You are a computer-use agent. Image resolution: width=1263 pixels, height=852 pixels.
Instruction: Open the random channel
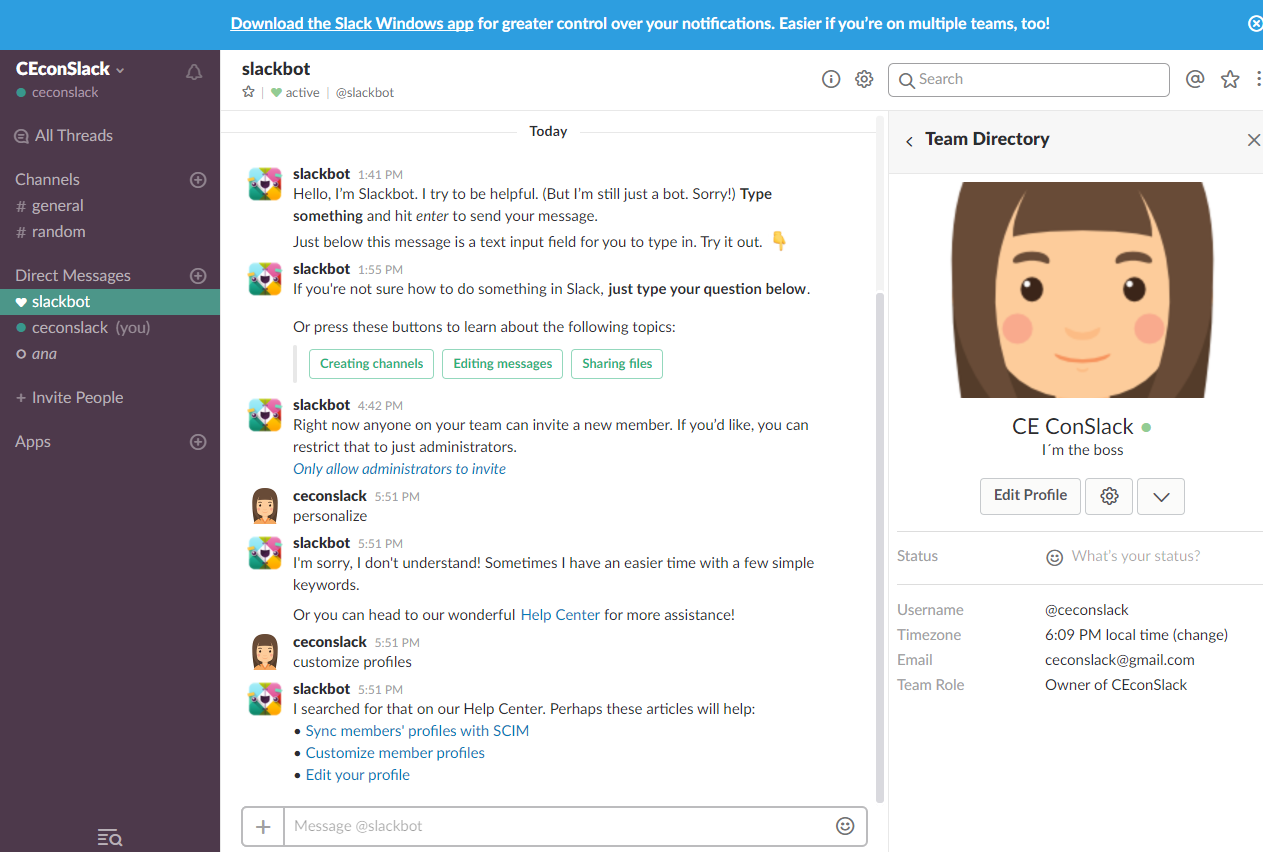[58, 232]
